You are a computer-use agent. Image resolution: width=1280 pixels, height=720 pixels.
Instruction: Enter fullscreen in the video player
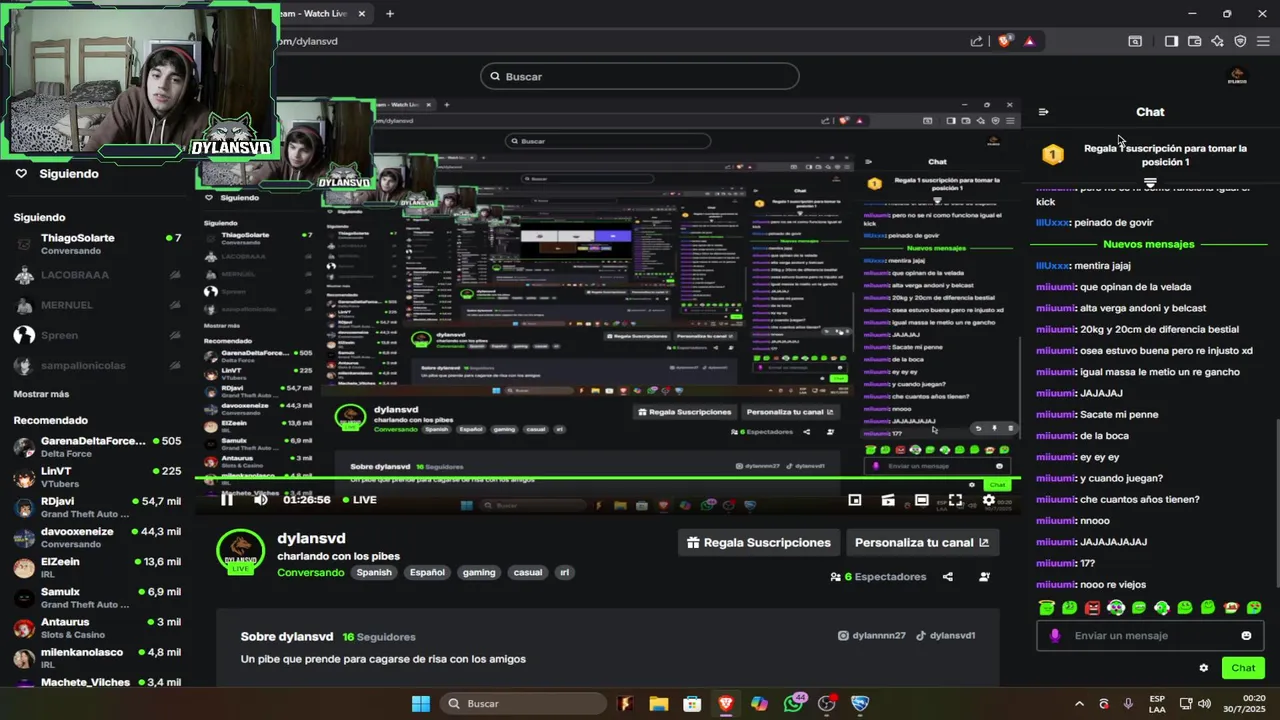pos(955,500)
